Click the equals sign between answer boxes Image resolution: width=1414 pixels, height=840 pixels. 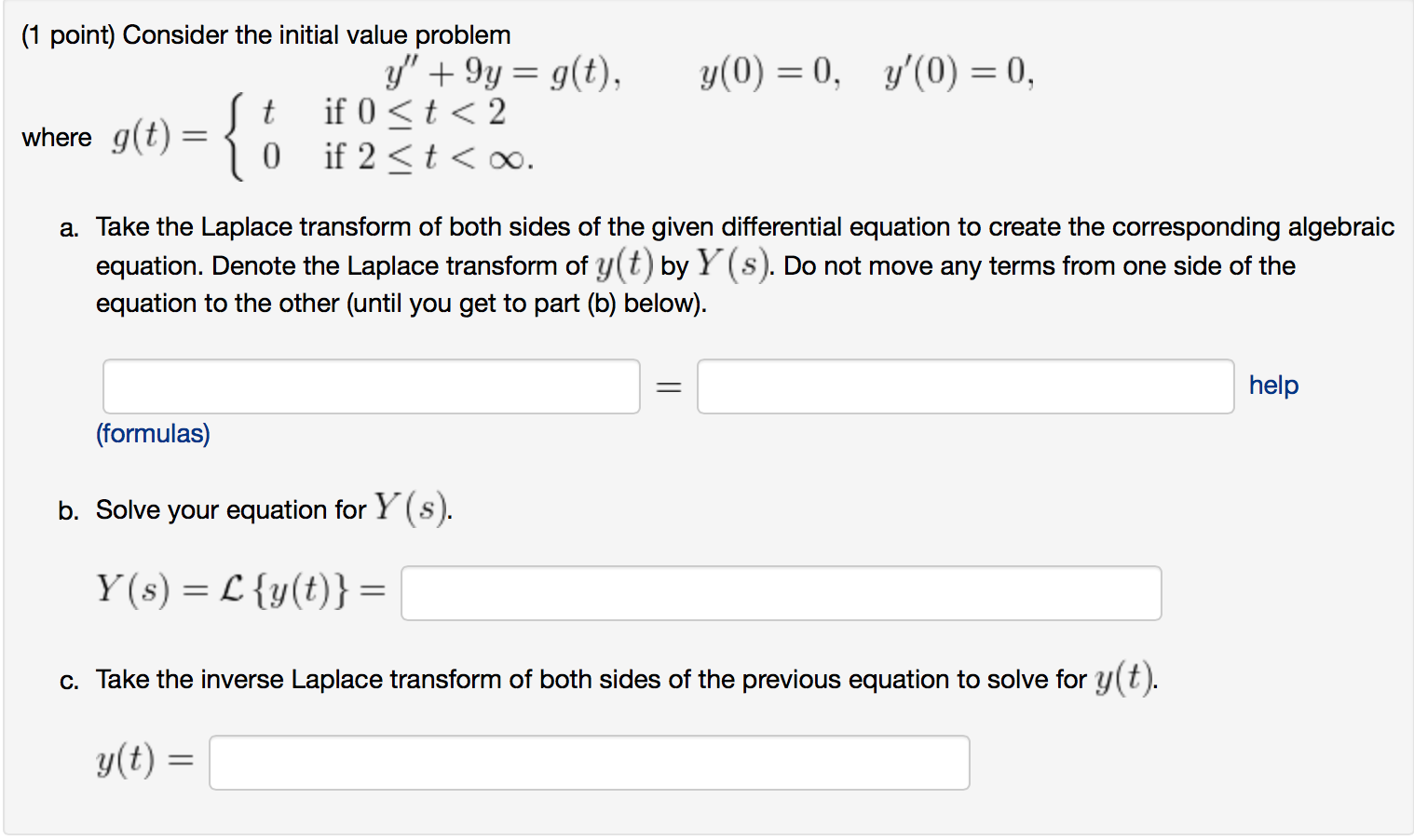668,386
